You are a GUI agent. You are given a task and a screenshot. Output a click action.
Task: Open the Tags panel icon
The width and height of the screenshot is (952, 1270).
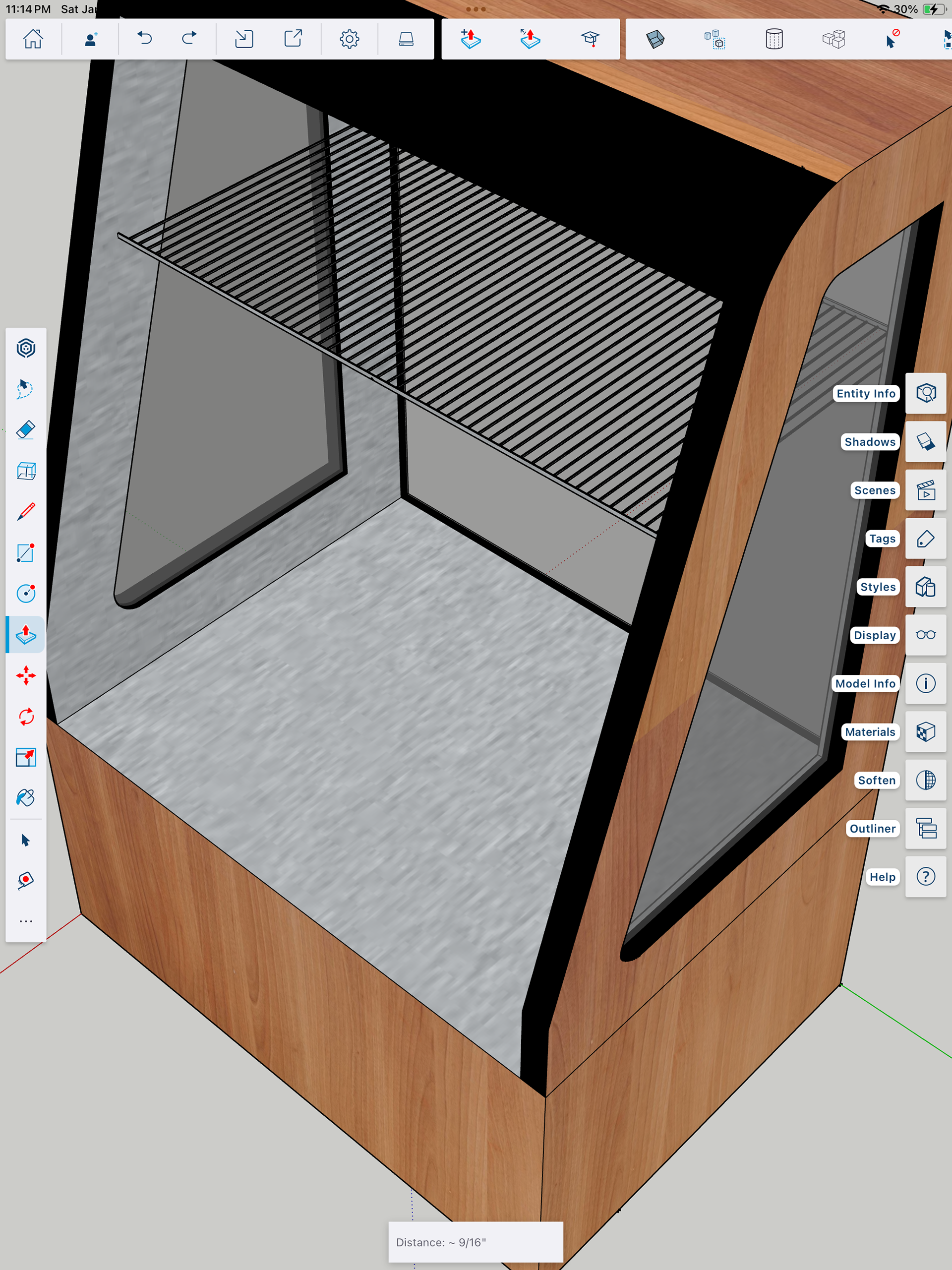(x=926, y=539)
